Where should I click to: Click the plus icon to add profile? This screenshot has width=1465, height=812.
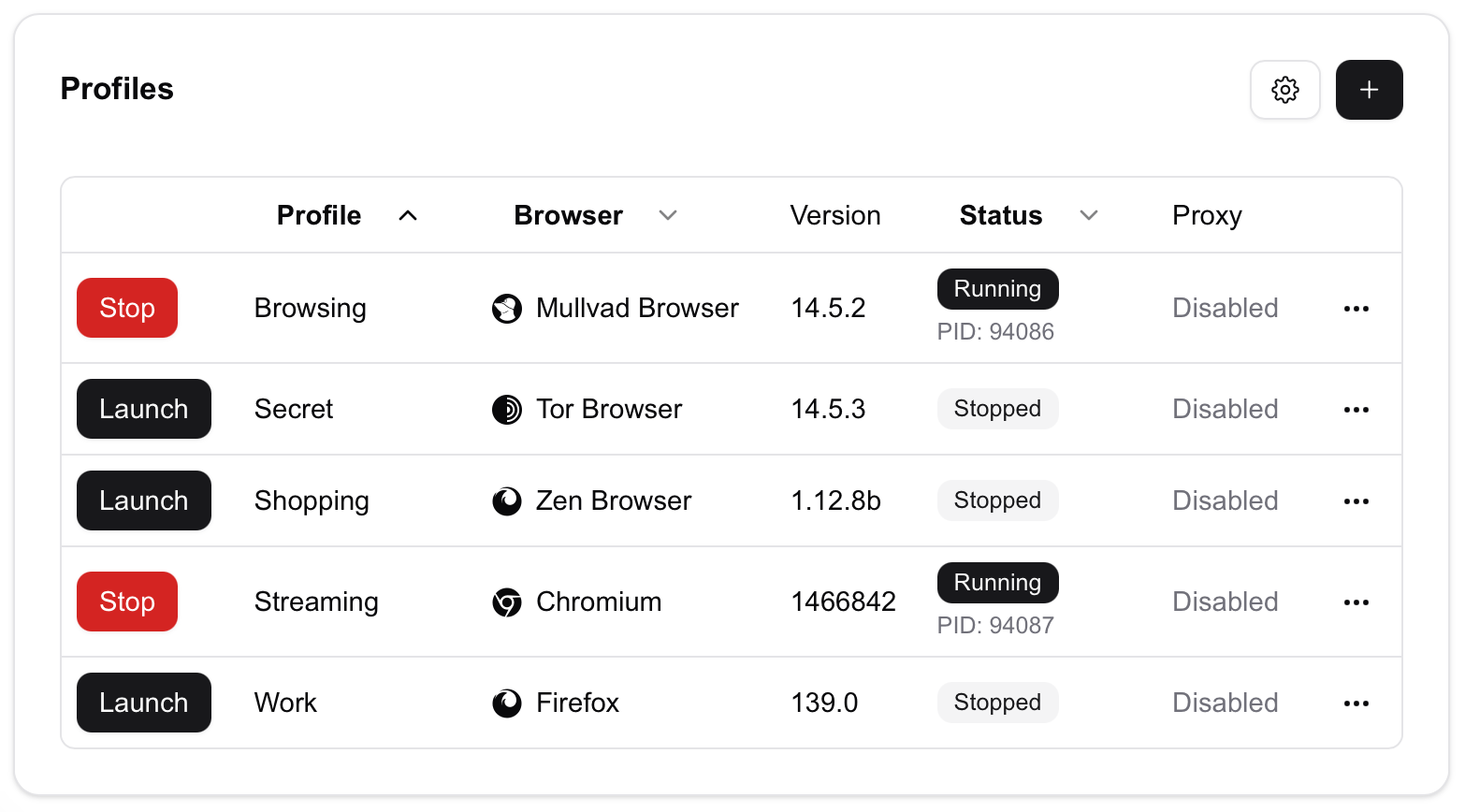(x=1369, y=90)
